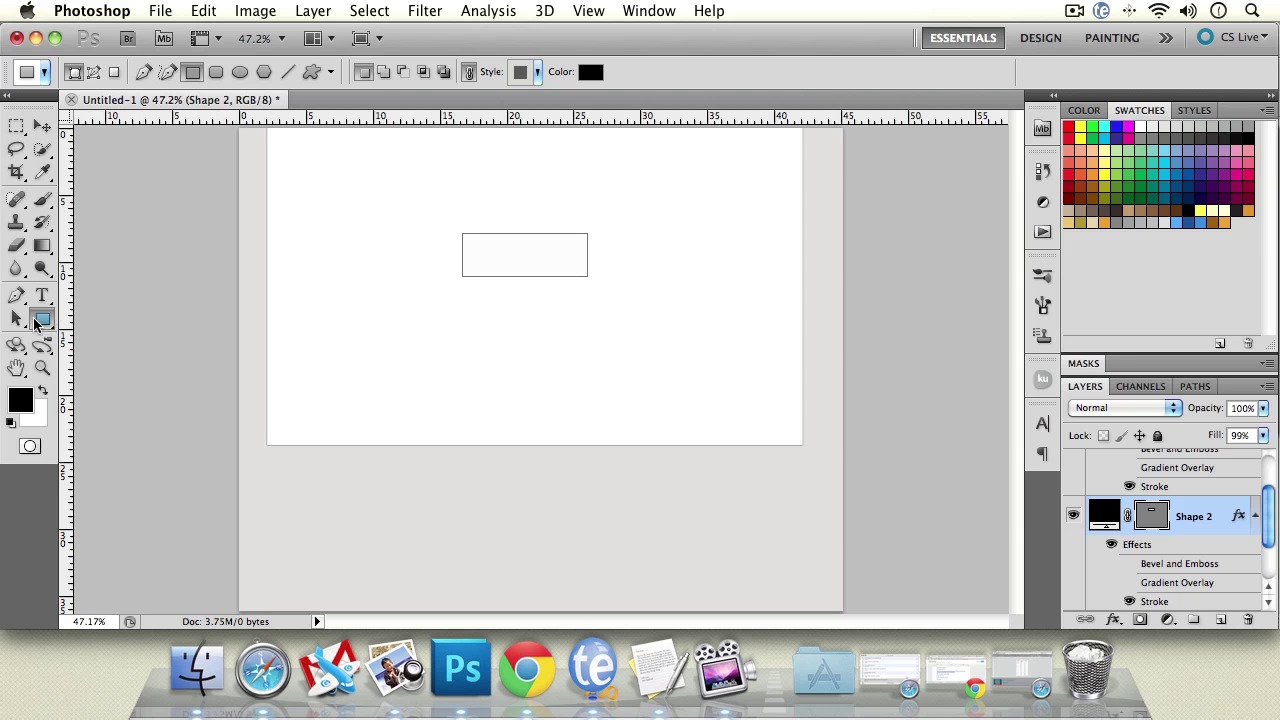The image size is (1280, 720).
Task: Create new layer from Layers panel
Action: click(1221, 620)
